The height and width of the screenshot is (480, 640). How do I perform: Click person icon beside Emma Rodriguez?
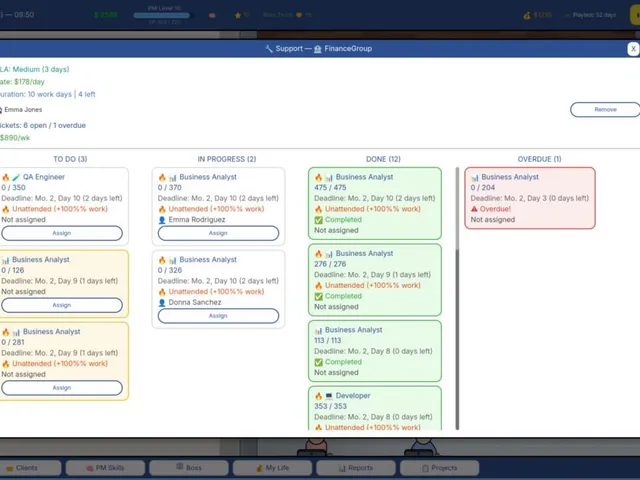pyautogui.click(x=162, y=220)
